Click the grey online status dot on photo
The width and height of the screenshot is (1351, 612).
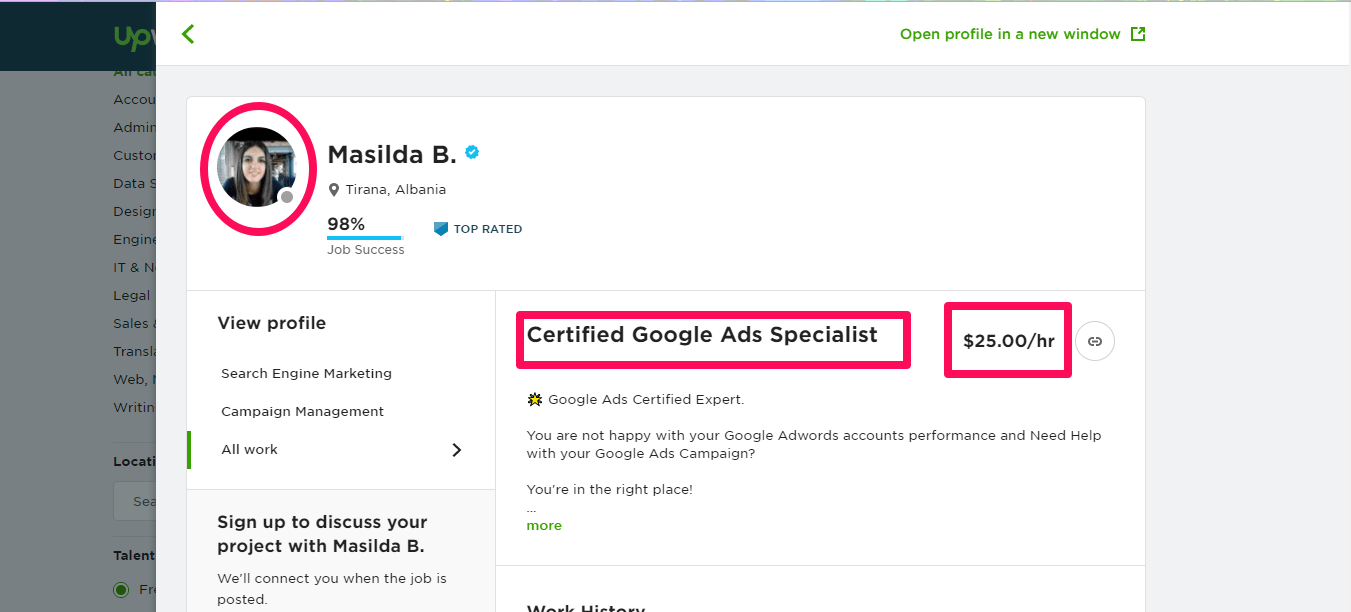point(287,197)
